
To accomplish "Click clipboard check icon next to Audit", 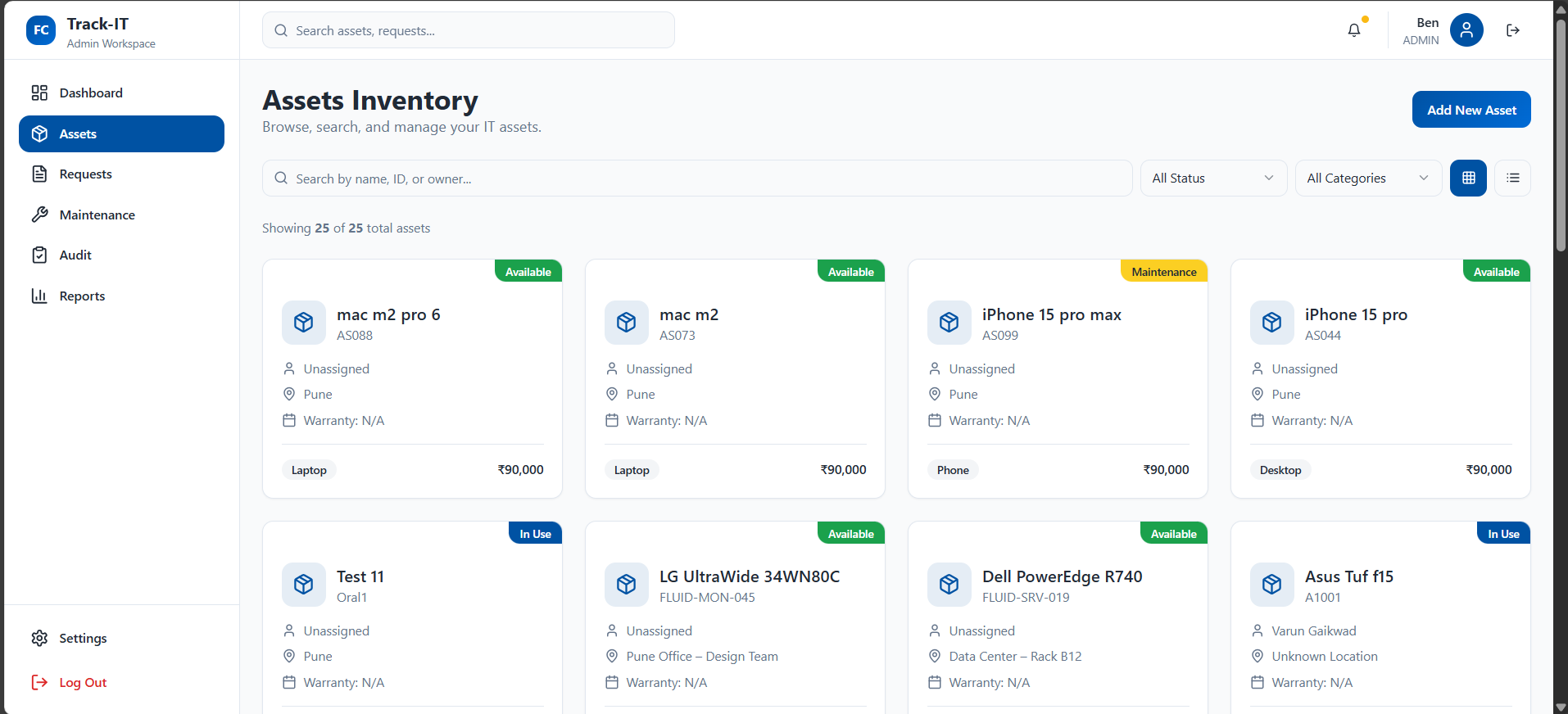I will pyautogui.click(x=39, y=255).
